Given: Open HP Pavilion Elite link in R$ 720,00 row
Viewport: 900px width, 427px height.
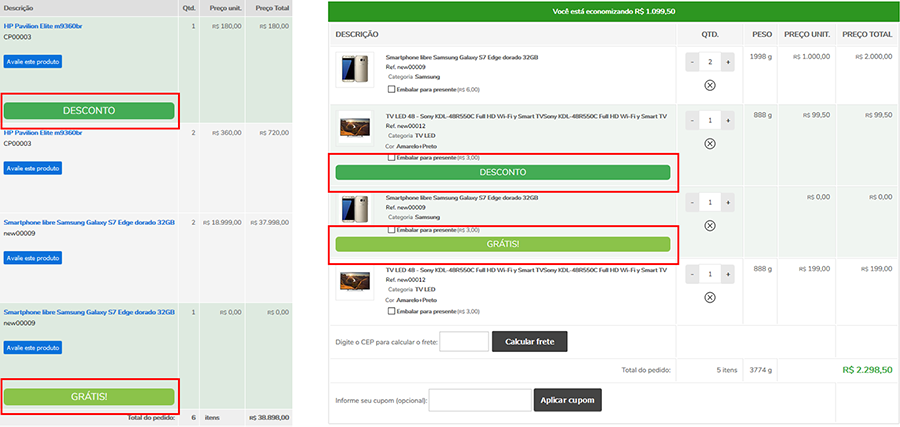Looking at the screenshot, I should pos(42,133).
